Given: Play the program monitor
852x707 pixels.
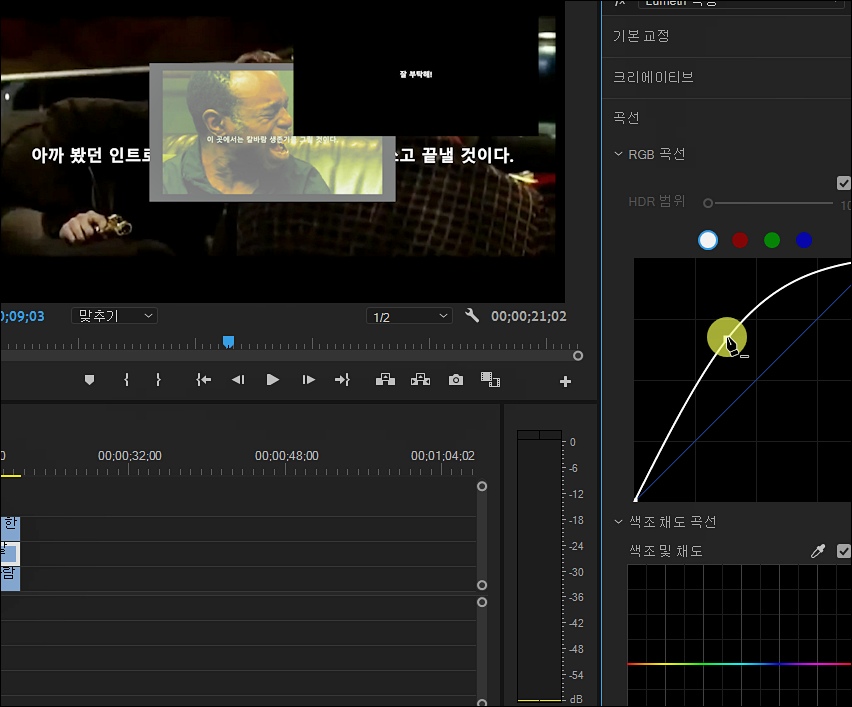Looking at the screenshot, I should pyautogui.click(x=273, y=379).
